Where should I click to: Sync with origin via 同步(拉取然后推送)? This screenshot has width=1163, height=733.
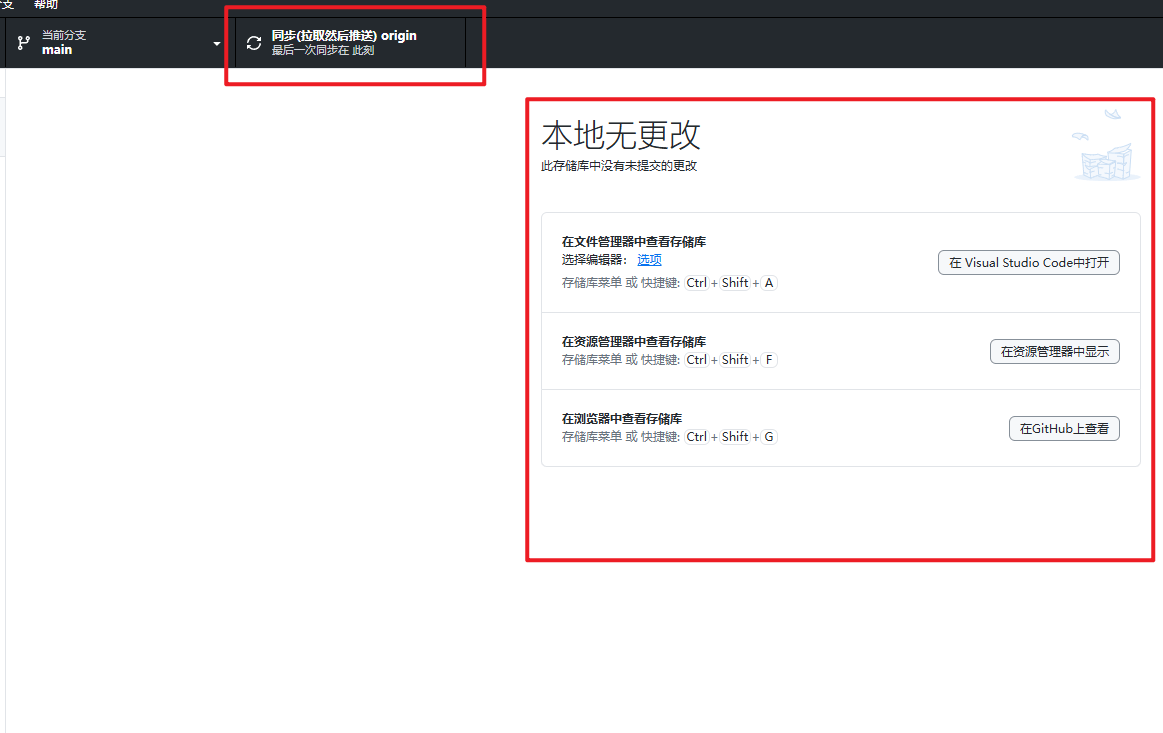(x=344, y=36)
